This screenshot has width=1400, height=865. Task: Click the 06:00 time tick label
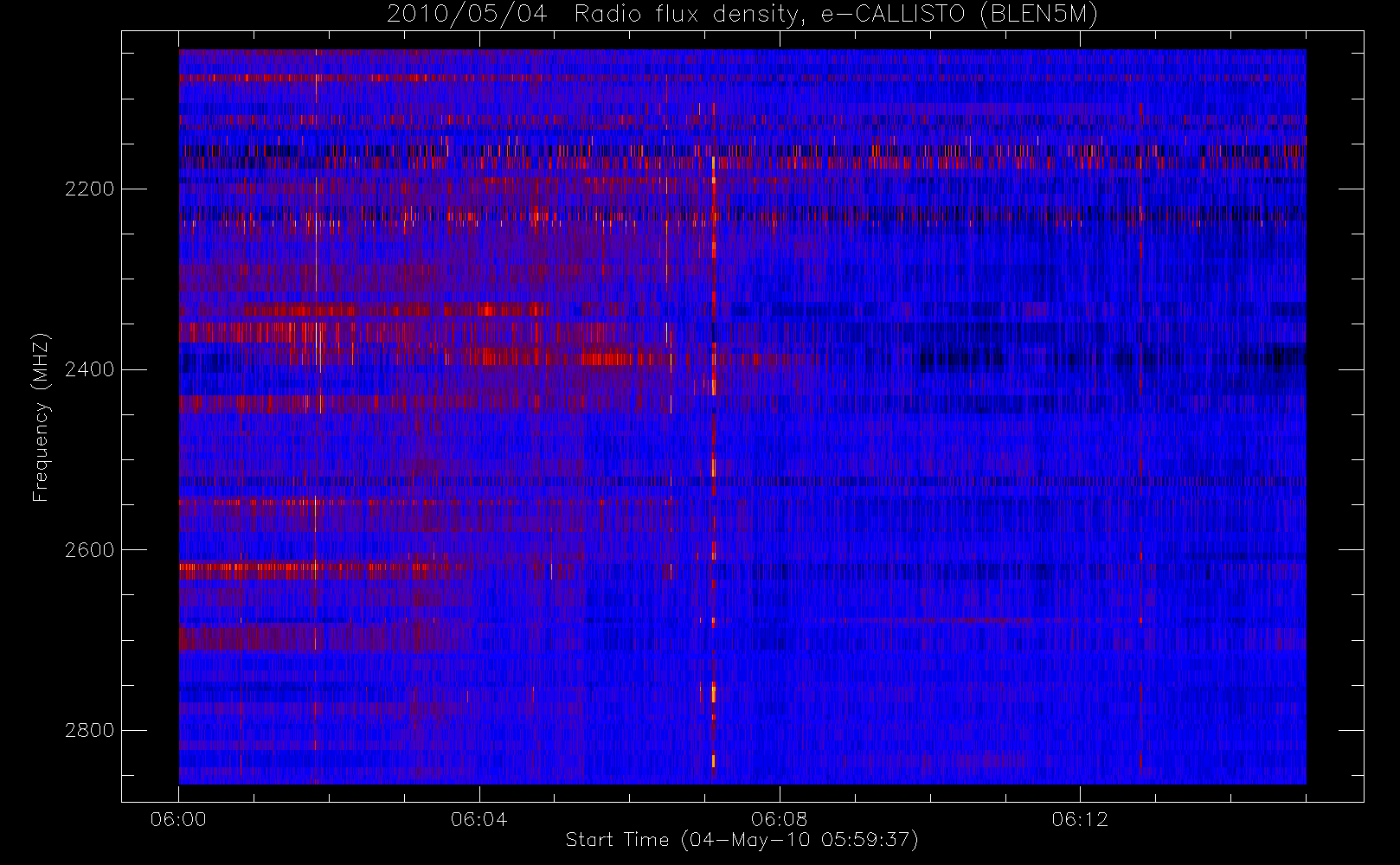pos(178,819)
